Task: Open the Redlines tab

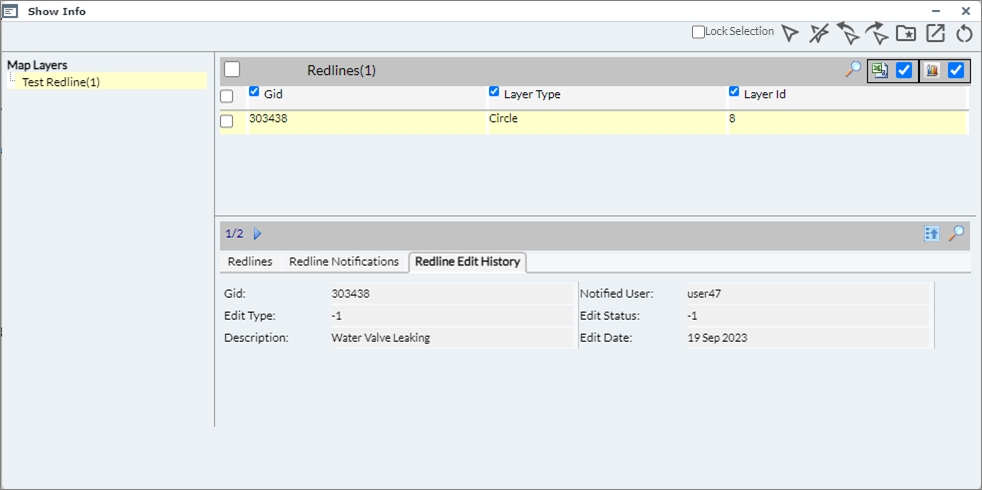Action: click(x=250, y=262)
